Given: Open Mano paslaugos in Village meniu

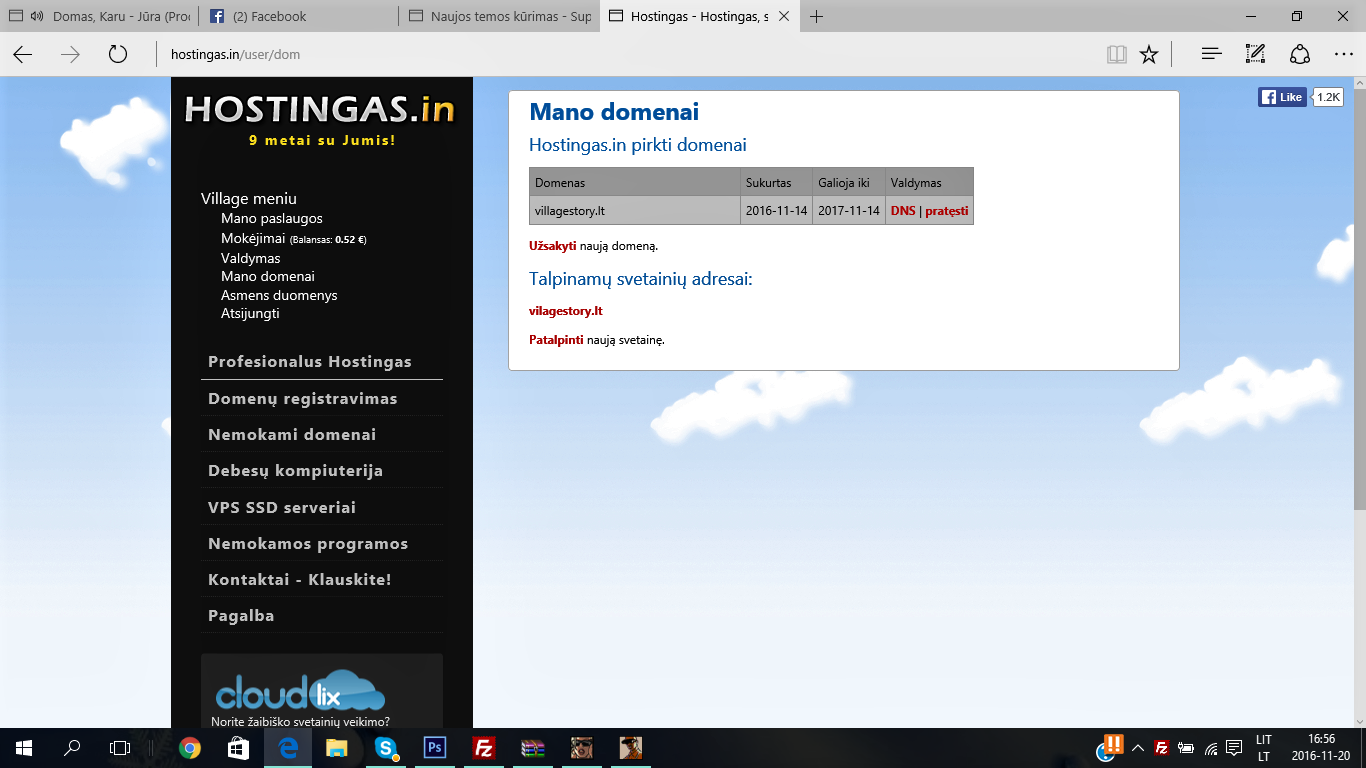Looking at the screenshot, I should pyautogui.click(x=272, y=218).
